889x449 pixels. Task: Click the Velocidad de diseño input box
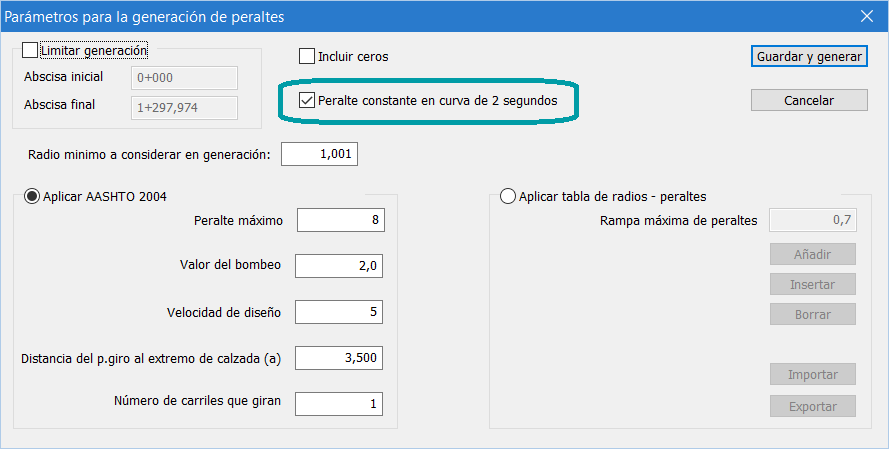coord(339,312)
